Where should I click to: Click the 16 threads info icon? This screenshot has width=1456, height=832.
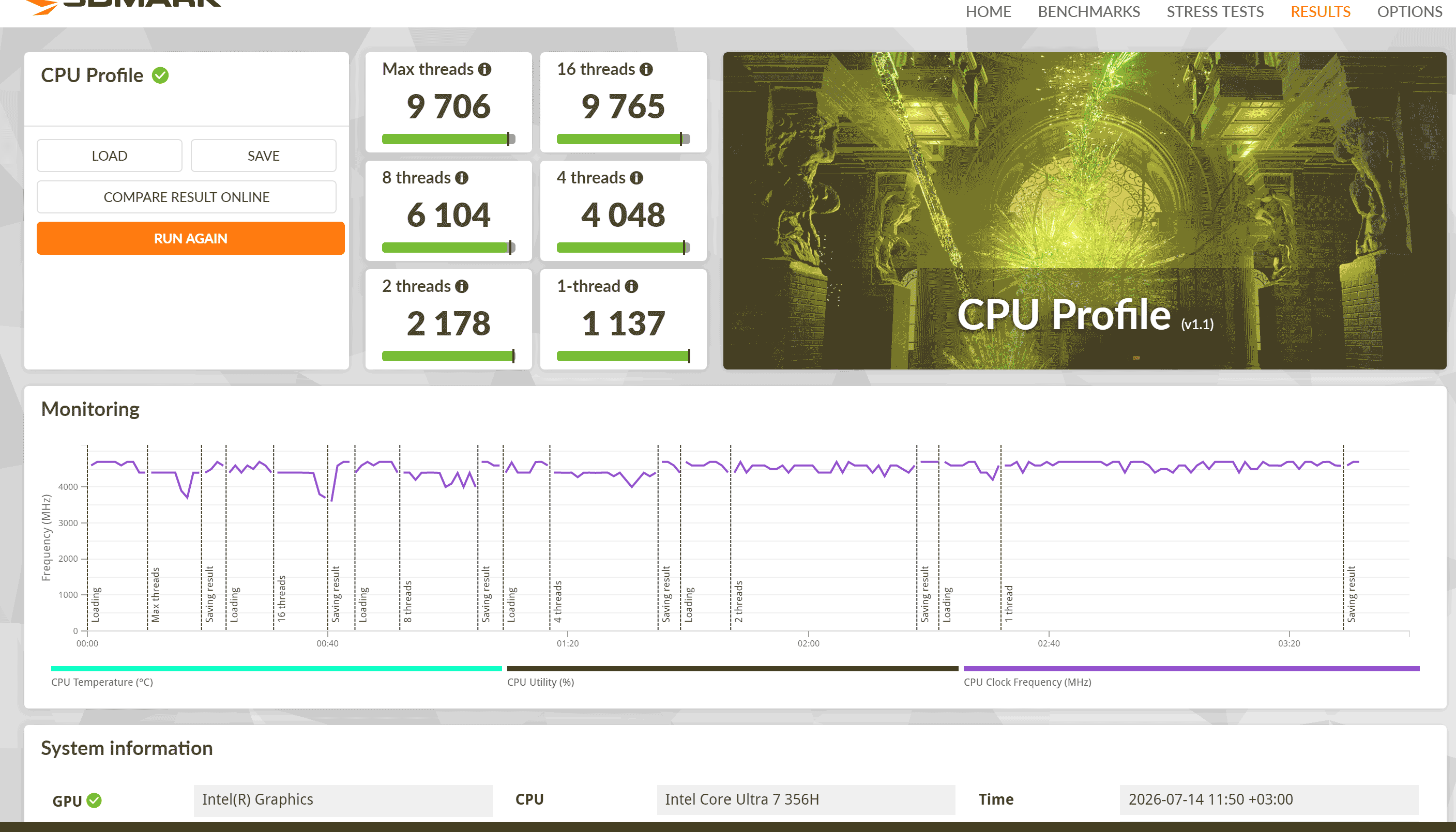pyautogui.click(x=646, y=70)
